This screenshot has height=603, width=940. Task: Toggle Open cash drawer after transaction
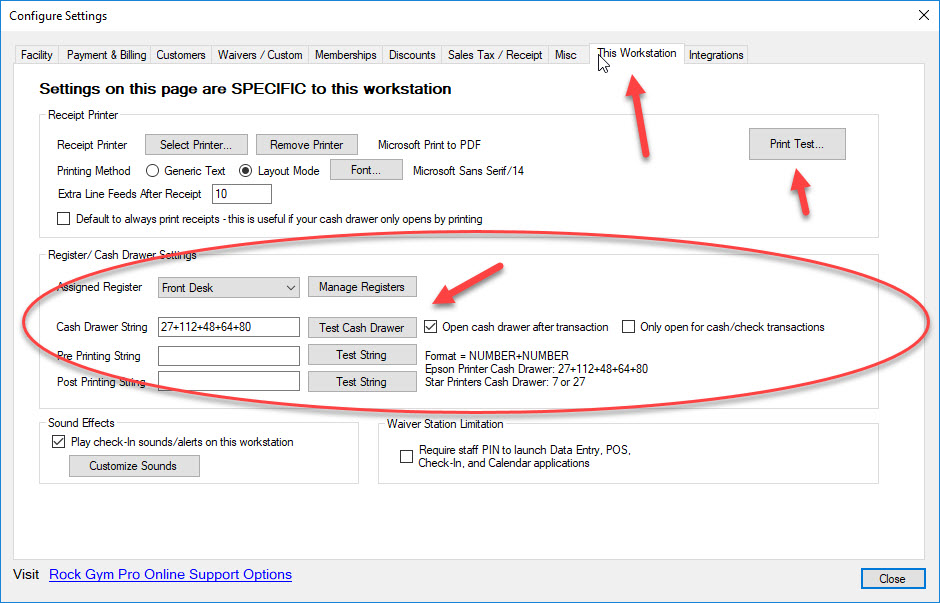coord(430,327)
